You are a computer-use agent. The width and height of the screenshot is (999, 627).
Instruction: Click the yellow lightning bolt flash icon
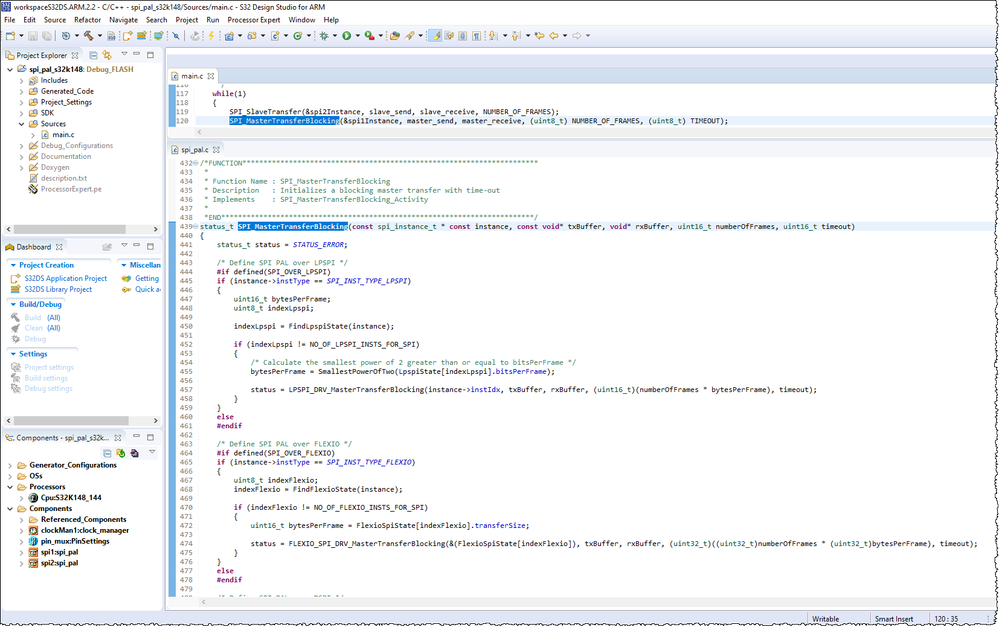tap(211, 36)
